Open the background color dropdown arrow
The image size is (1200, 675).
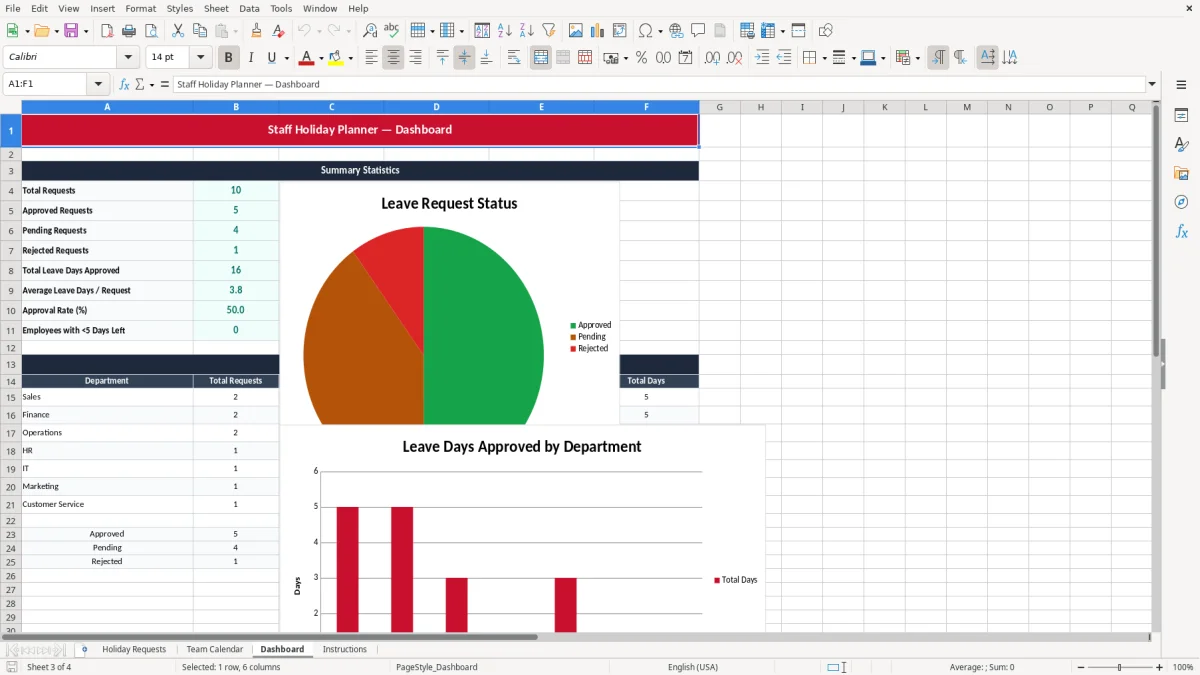click(x=350, y=58)
